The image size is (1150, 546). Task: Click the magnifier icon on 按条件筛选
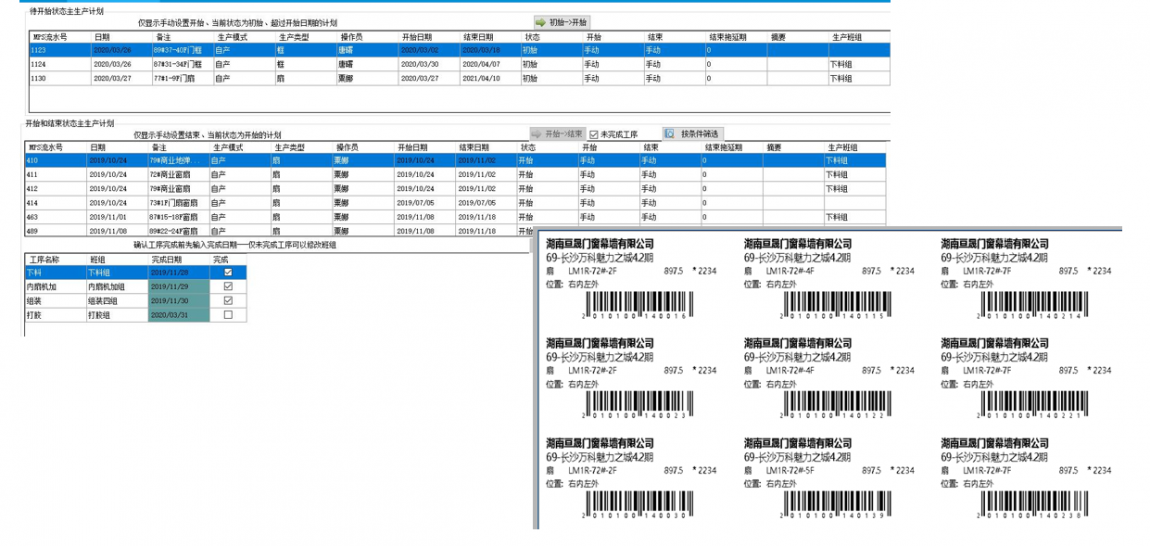tap(669, 133)
